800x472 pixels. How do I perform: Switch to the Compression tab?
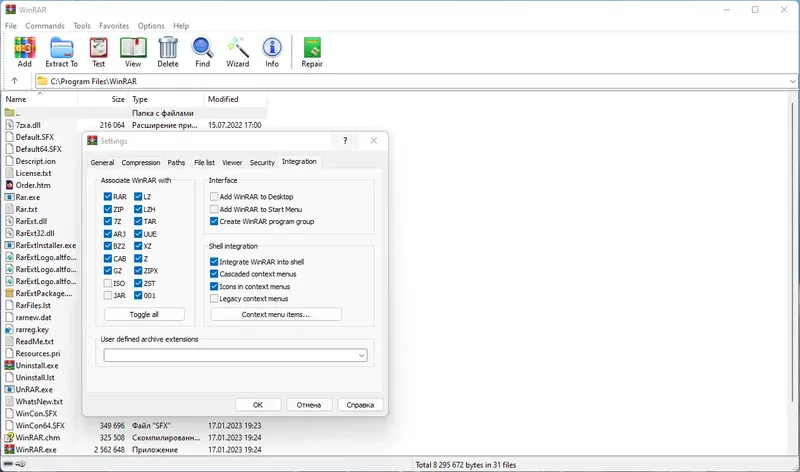141,162
